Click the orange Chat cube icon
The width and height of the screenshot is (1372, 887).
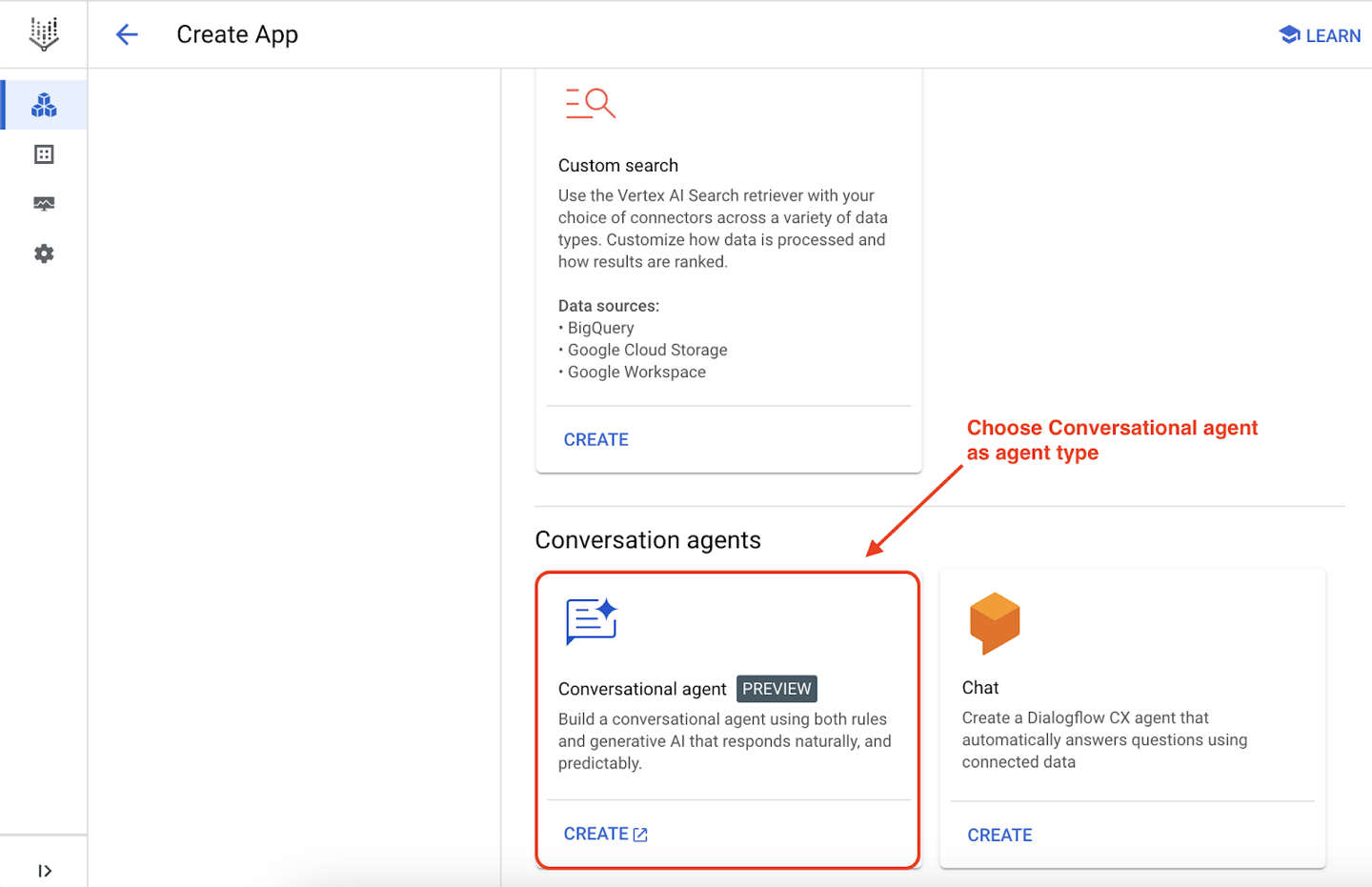[994, 623]
